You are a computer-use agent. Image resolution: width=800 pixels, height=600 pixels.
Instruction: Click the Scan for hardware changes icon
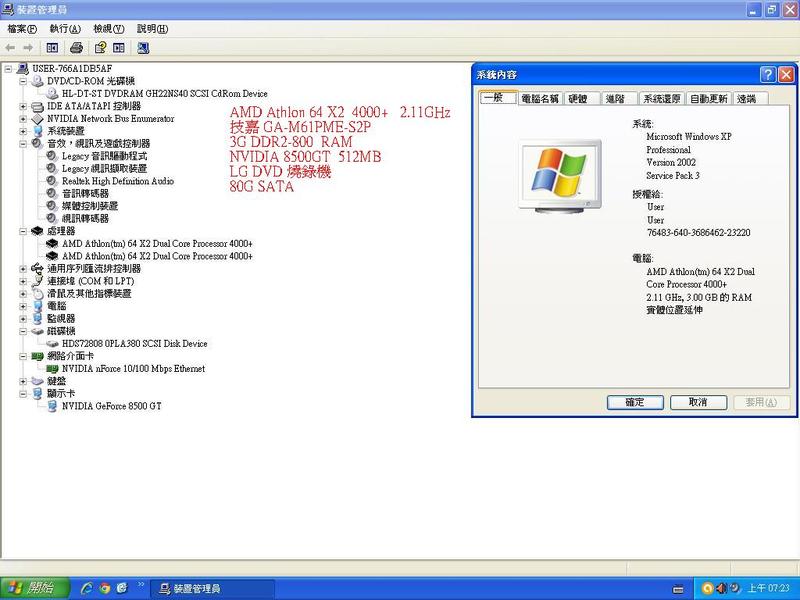143,48
